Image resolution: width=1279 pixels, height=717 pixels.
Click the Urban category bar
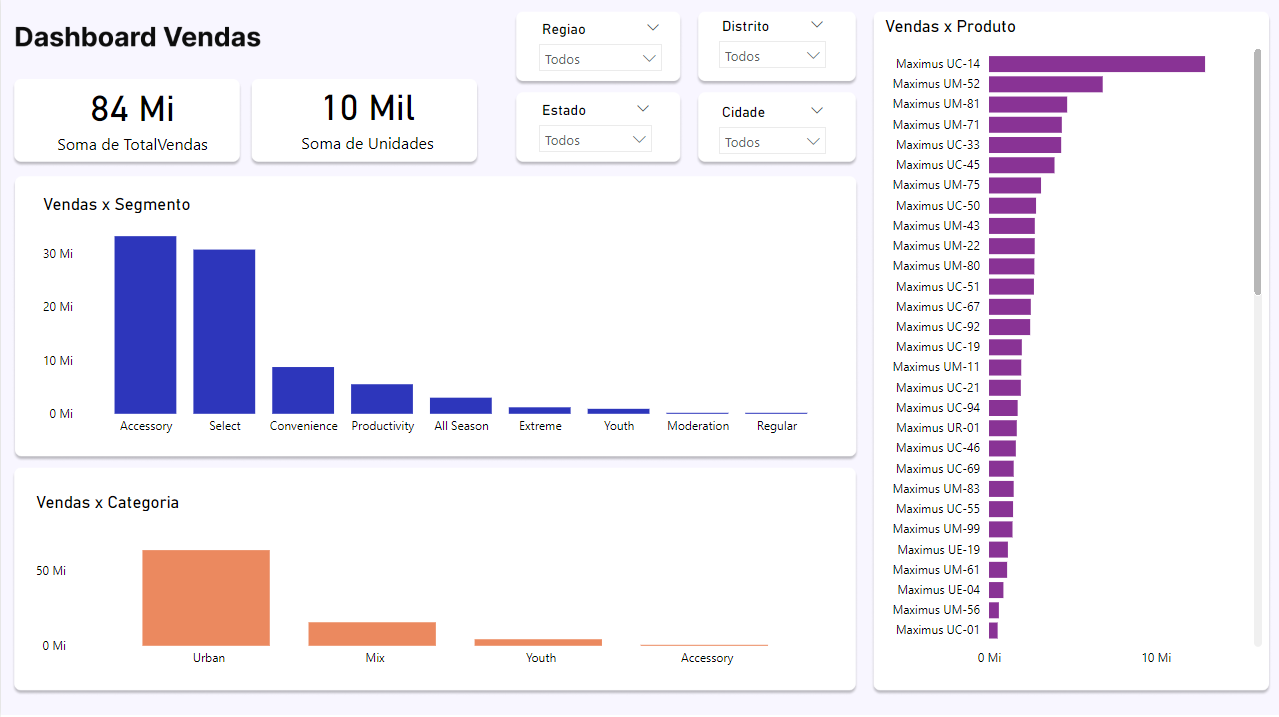206,598
